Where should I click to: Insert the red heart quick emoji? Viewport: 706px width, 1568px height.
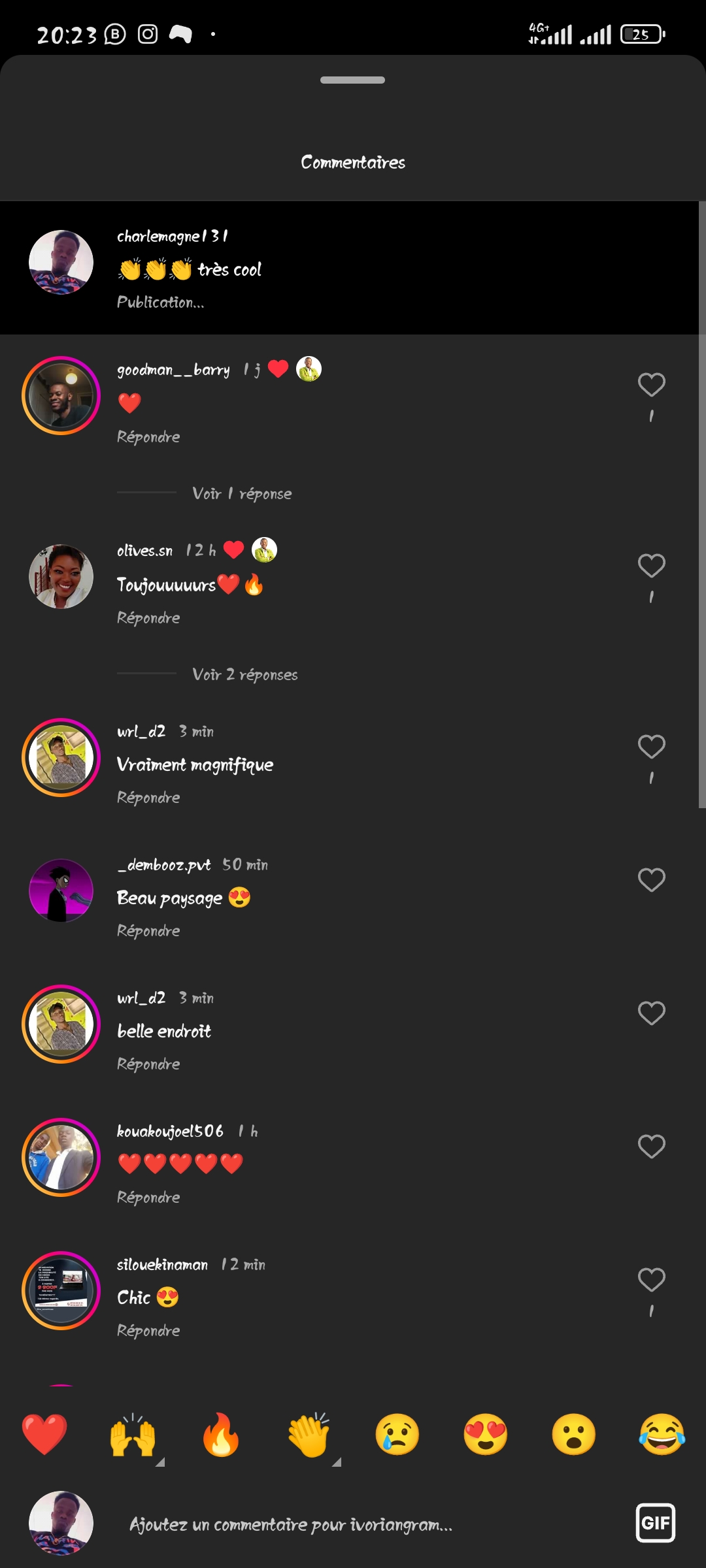[x=44, y=1435]
